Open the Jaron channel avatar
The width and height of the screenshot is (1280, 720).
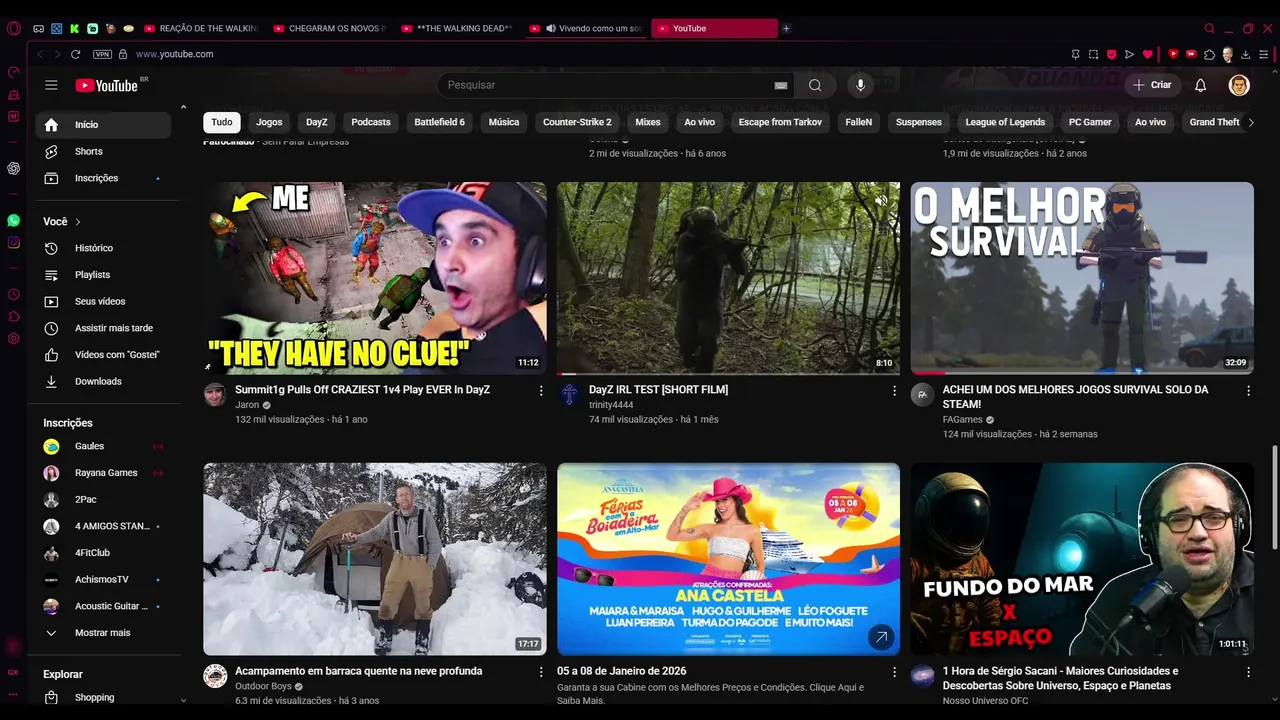click(215, 394)
